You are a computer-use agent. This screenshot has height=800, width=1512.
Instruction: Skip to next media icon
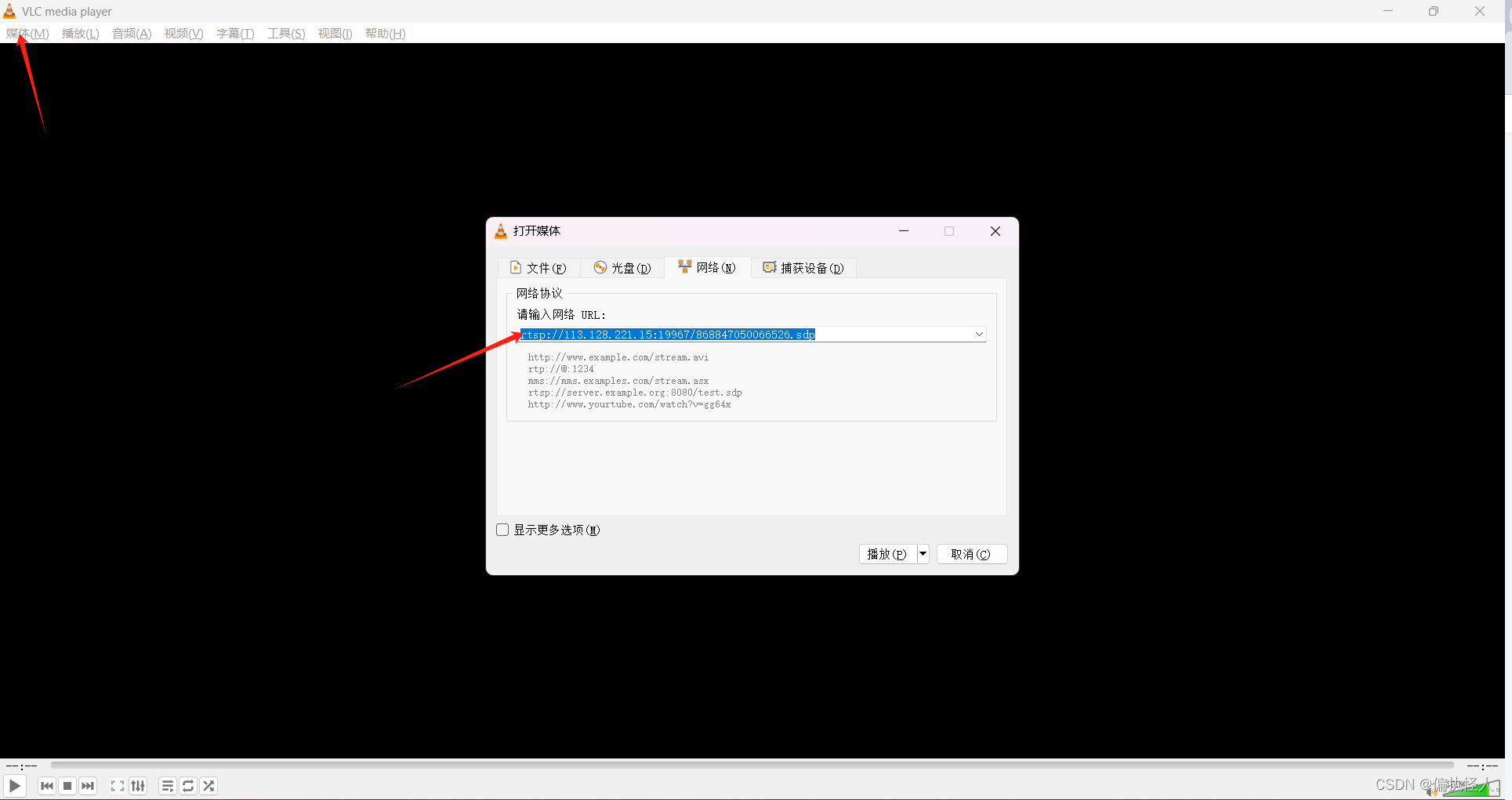pos(88,786)
